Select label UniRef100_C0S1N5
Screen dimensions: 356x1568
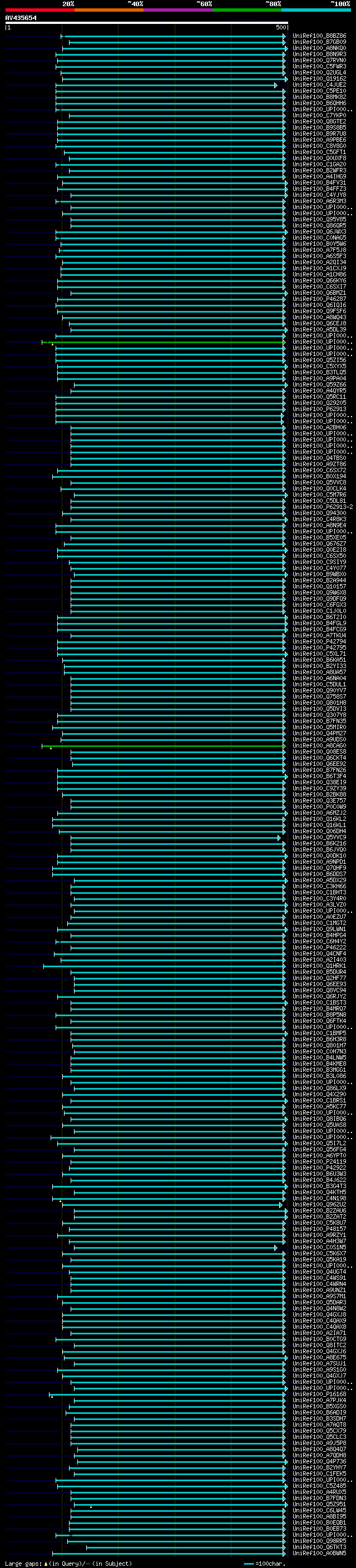(x=319, y=1247)
